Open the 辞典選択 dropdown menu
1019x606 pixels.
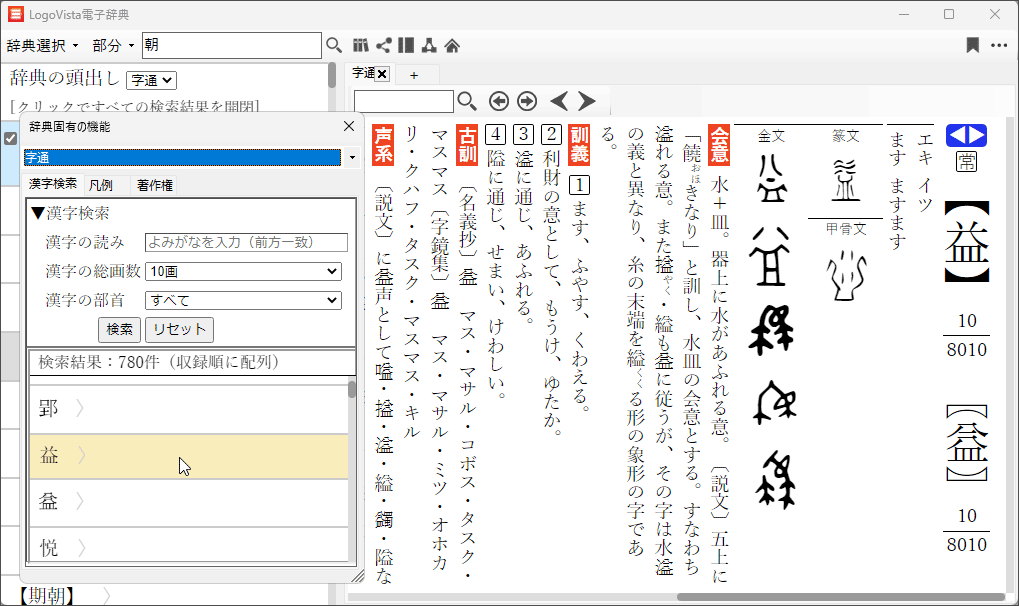pyautogui.click(x=43, y=46)
